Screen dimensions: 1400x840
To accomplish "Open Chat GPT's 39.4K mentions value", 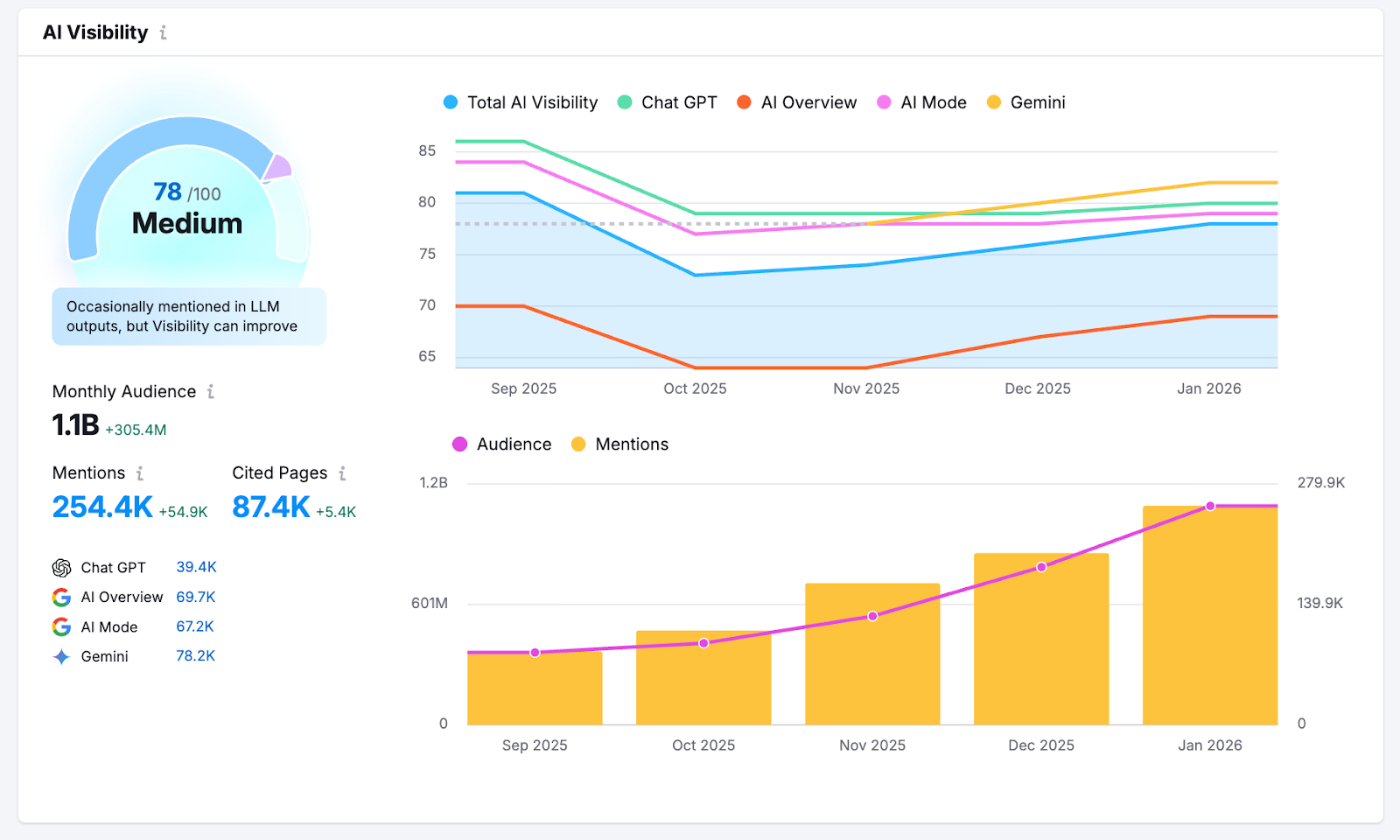I will [195, 567].
